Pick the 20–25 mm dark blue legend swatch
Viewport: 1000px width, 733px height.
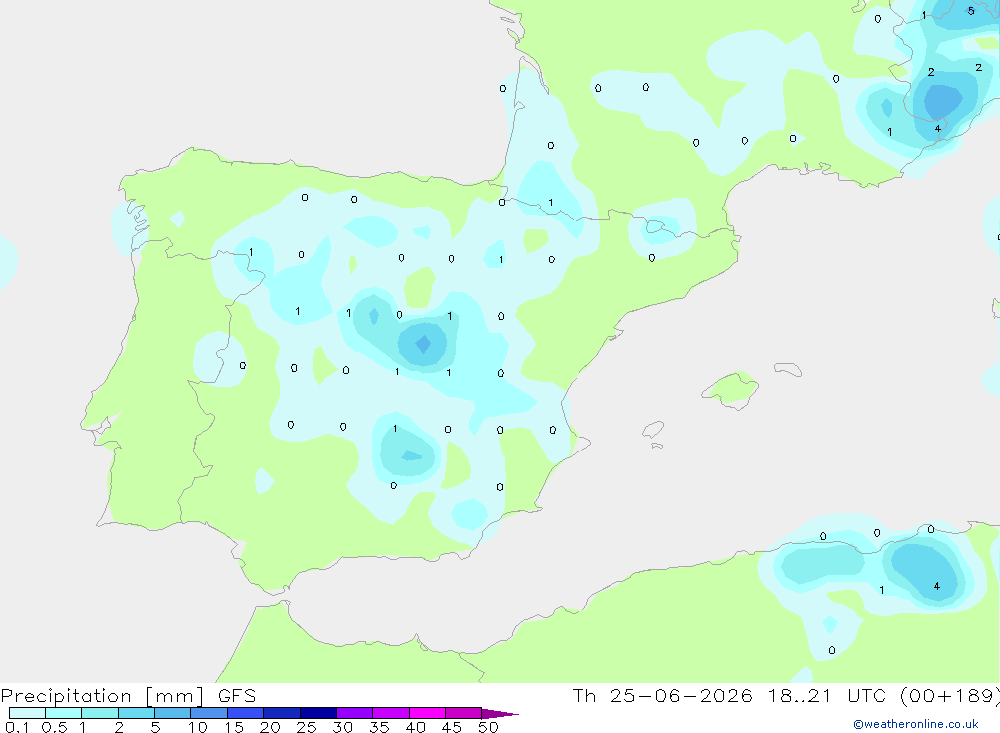[x=282, y=713]
